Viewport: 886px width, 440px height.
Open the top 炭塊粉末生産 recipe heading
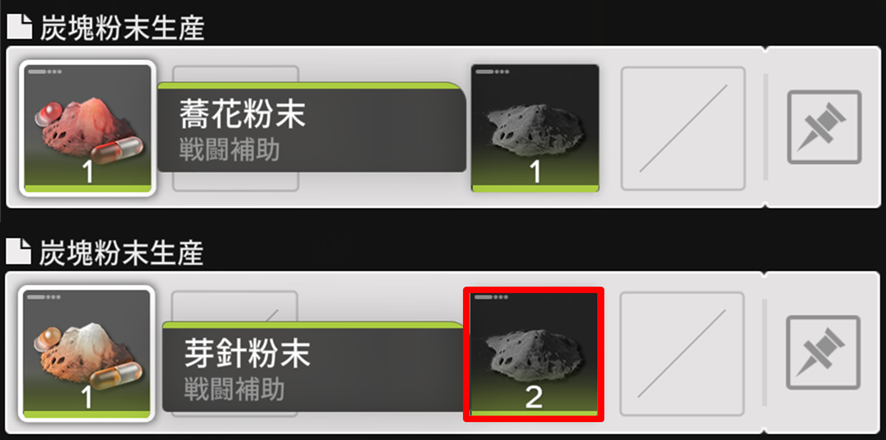coord(122,29)
